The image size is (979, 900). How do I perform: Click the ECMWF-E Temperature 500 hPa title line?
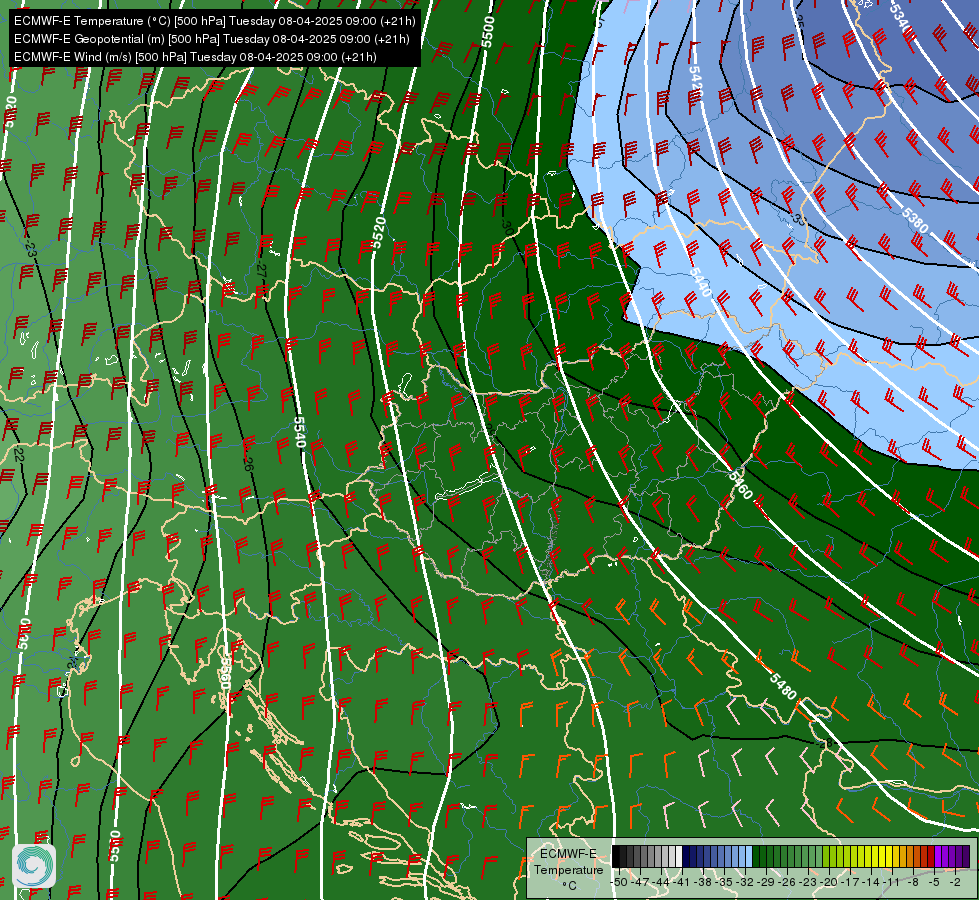click(x=214, y=21)
